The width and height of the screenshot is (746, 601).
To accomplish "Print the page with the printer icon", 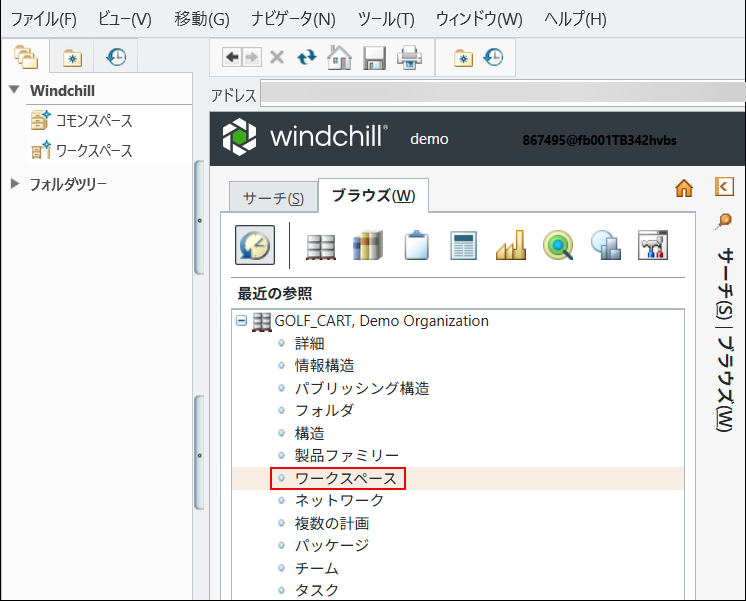I will [x=409, y=58].
